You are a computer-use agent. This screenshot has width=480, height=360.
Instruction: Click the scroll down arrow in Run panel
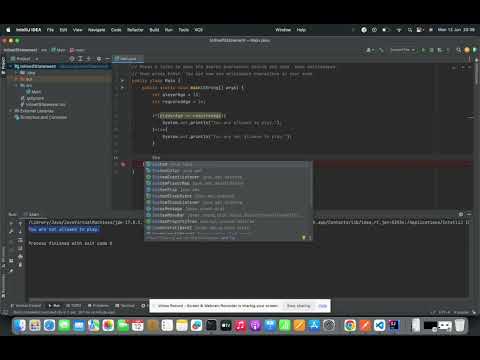pyautogui.click(x=20, y=231)
